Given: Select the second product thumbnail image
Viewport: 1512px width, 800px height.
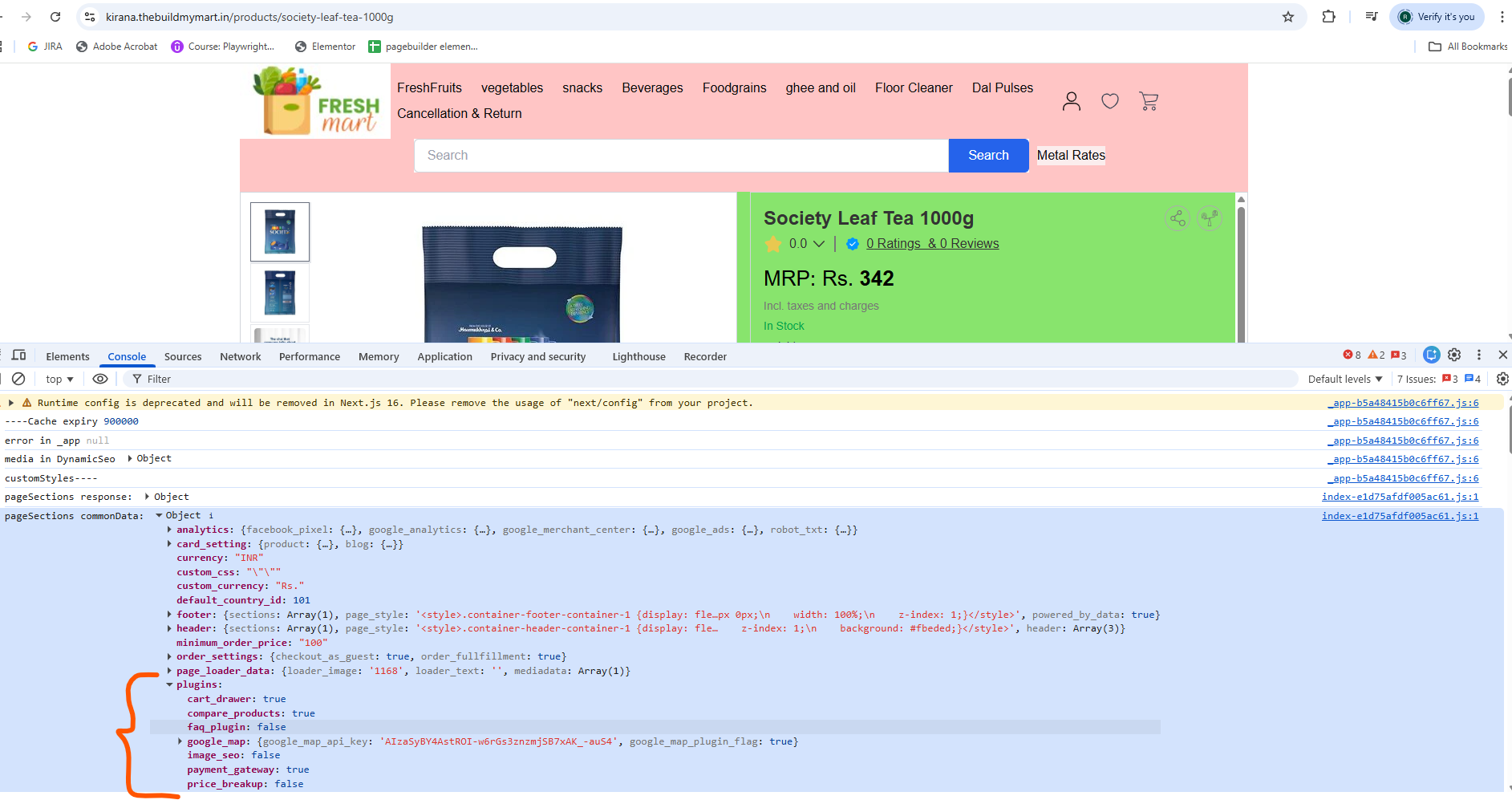Looking at the screenshot, I should (x=280, y=294).
